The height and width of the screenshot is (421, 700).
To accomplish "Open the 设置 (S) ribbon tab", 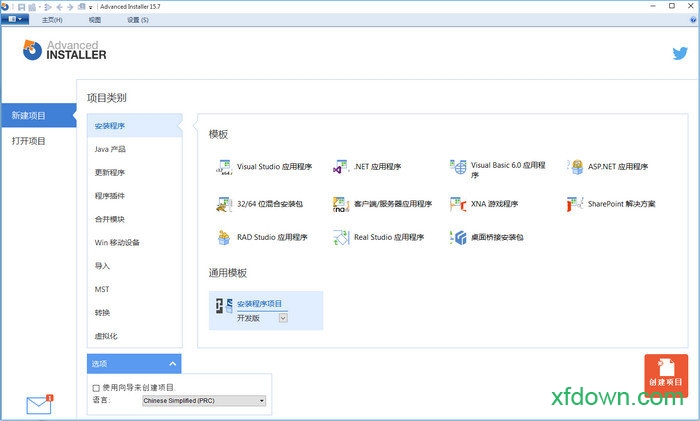I will (138, 20).
